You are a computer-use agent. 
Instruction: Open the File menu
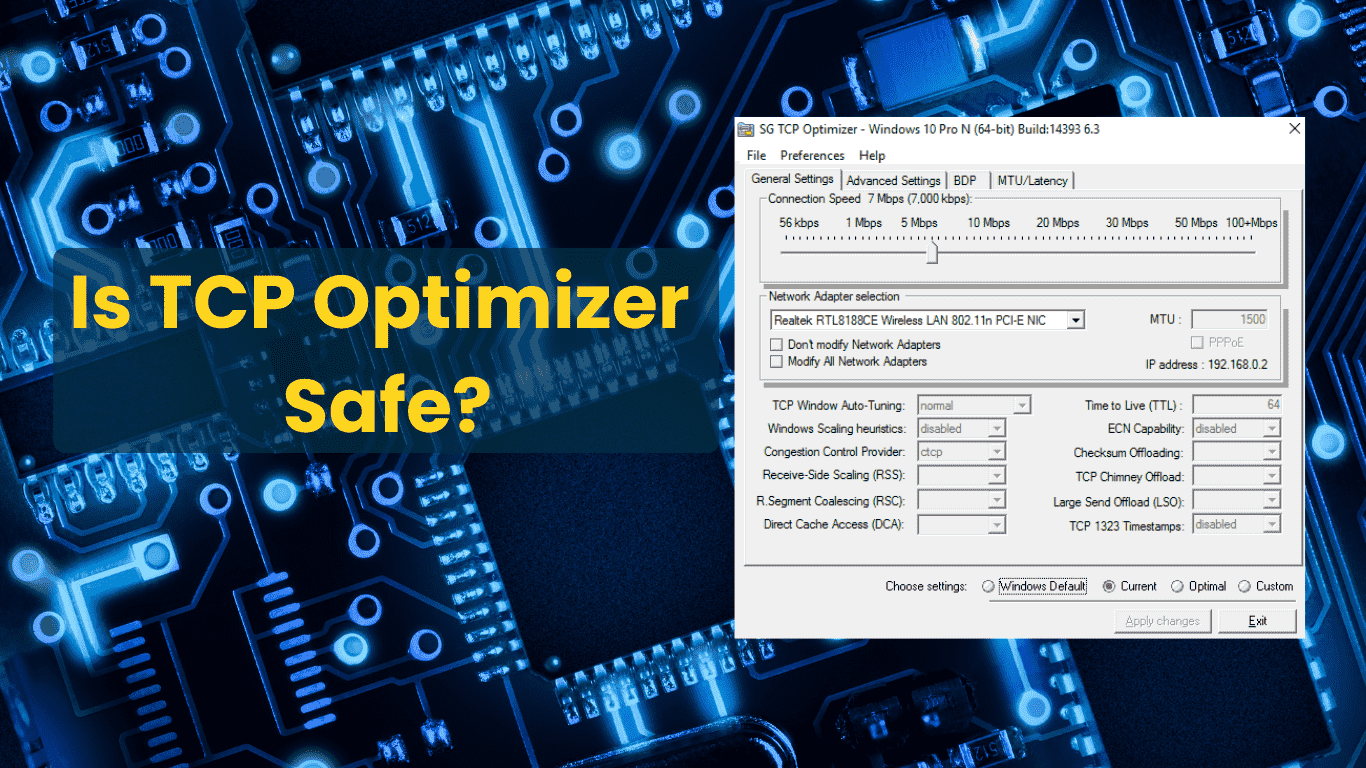(x=755, y=155)
